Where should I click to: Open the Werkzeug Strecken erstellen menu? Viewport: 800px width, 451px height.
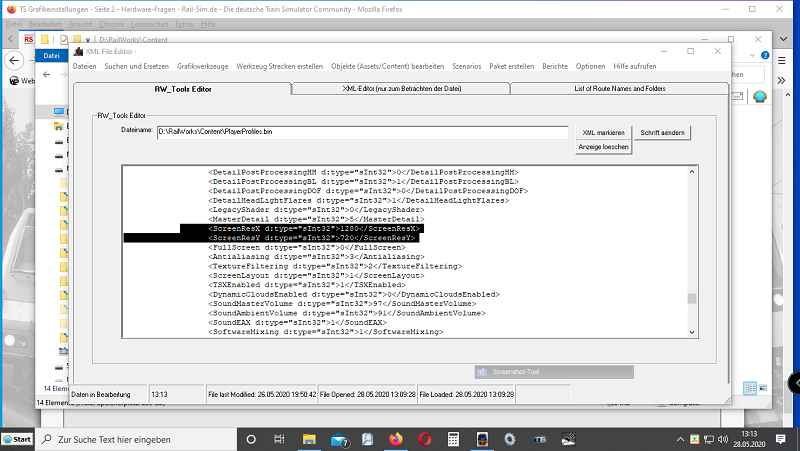pyautogui.click(x=280, y=66)
